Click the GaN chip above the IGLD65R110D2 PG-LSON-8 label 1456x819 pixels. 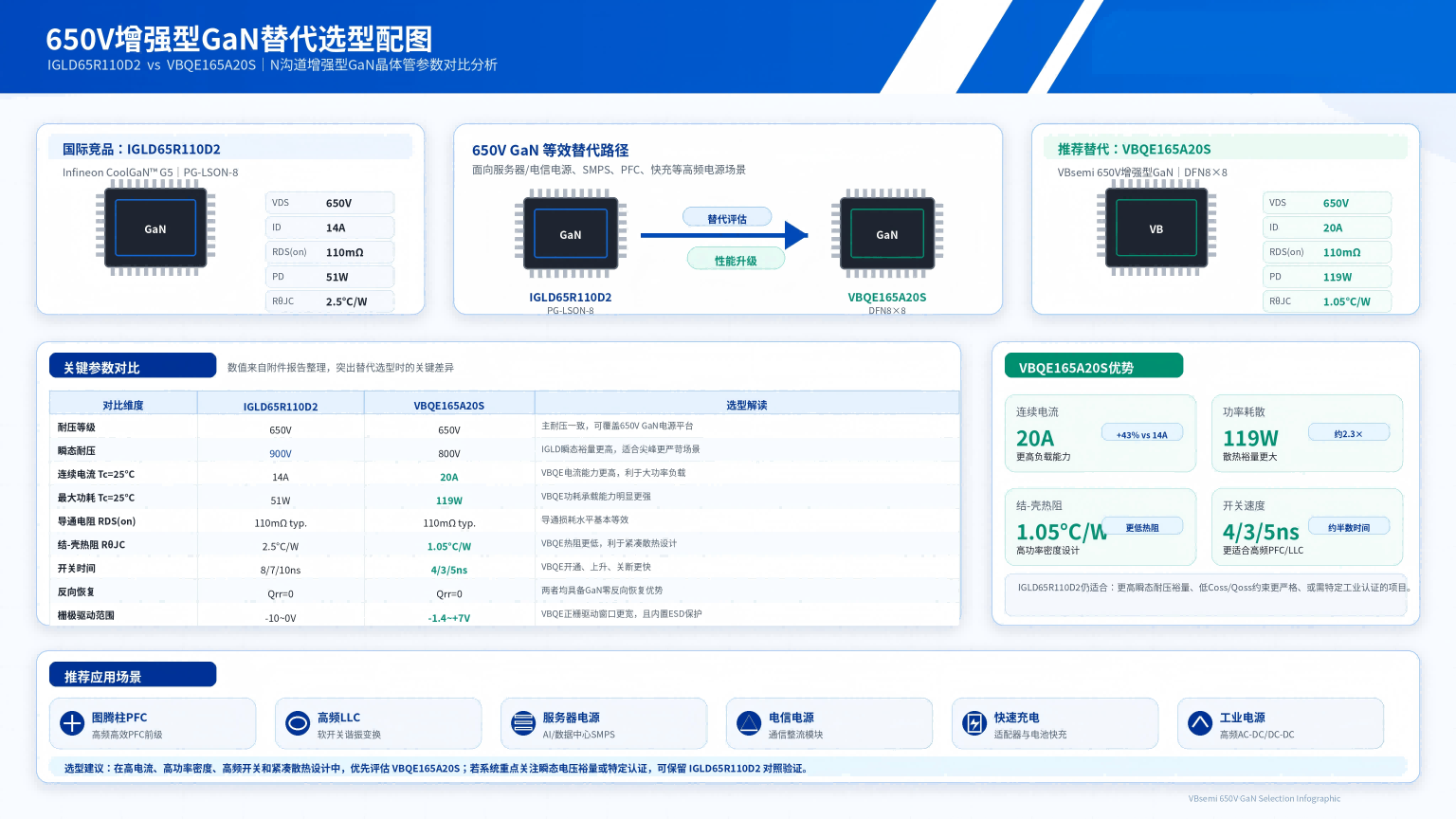coord(571,234)
